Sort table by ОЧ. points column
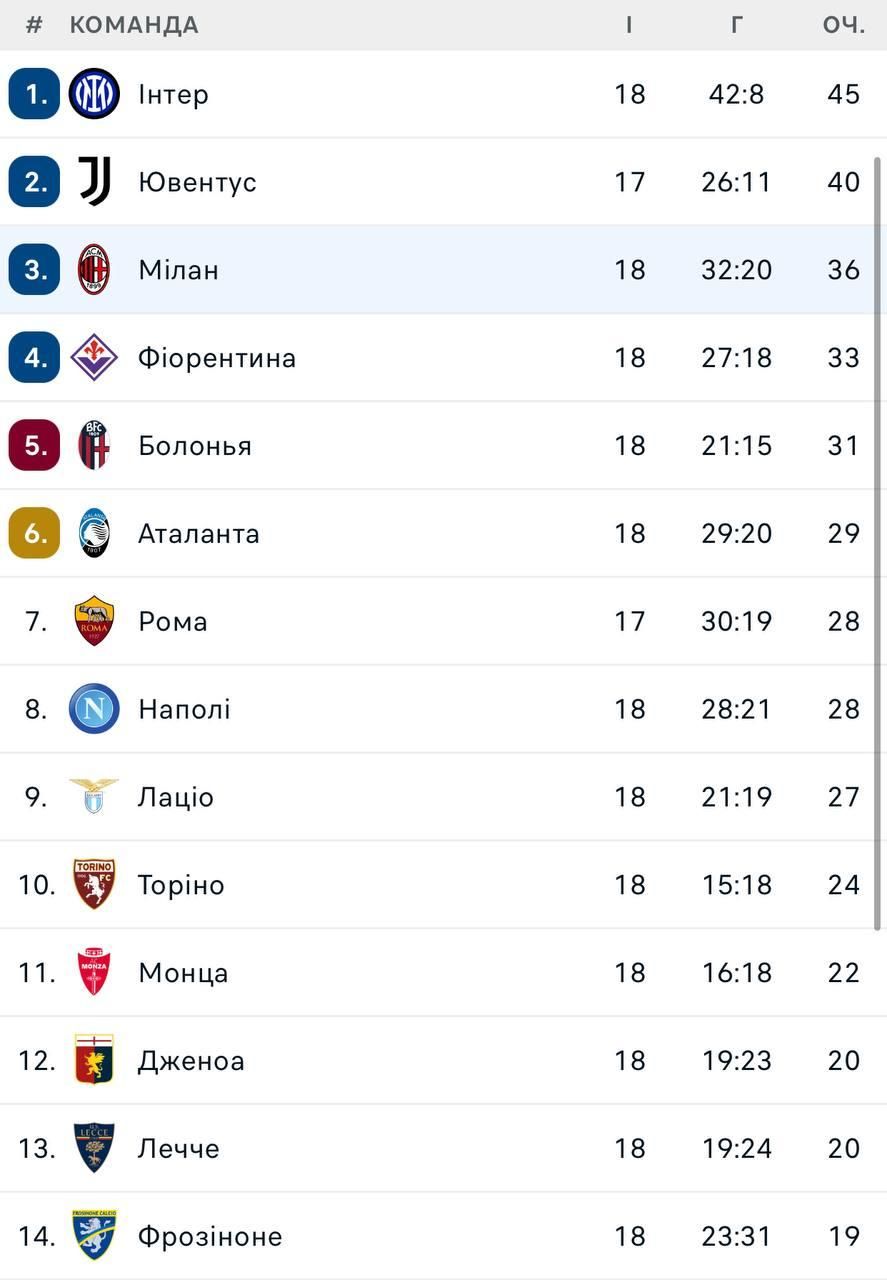Screen dimensions: 887x1280 click(843, 25)
